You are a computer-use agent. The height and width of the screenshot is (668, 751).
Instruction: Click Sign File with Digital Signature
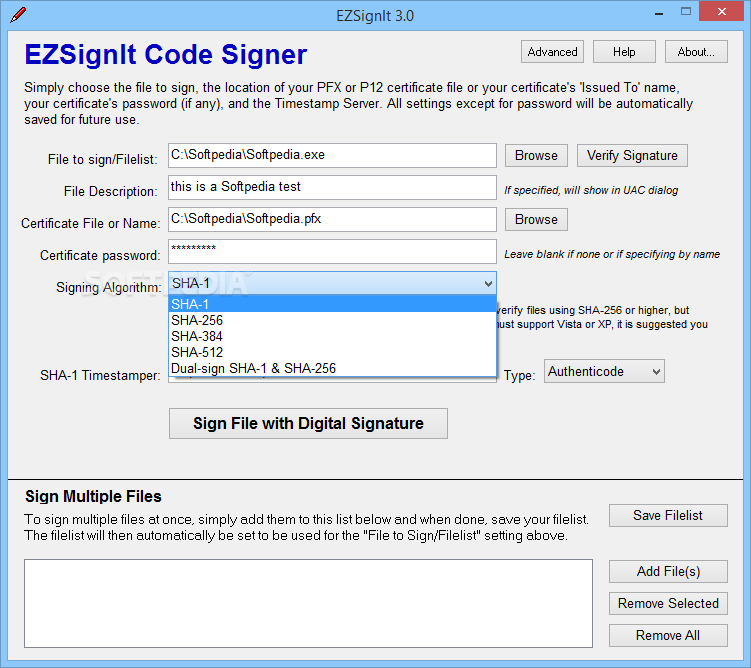(308, 423)
